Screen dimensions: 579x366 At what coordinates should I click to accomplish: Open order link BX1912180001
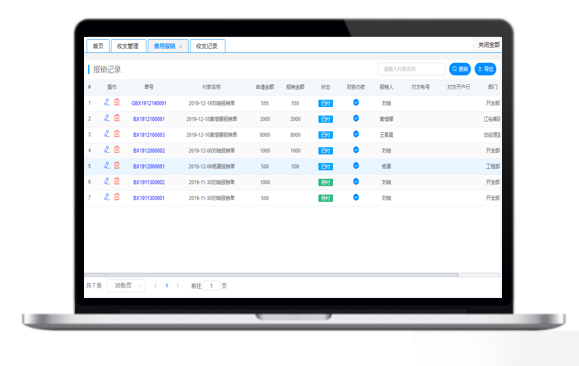click(x=149, y=119)
